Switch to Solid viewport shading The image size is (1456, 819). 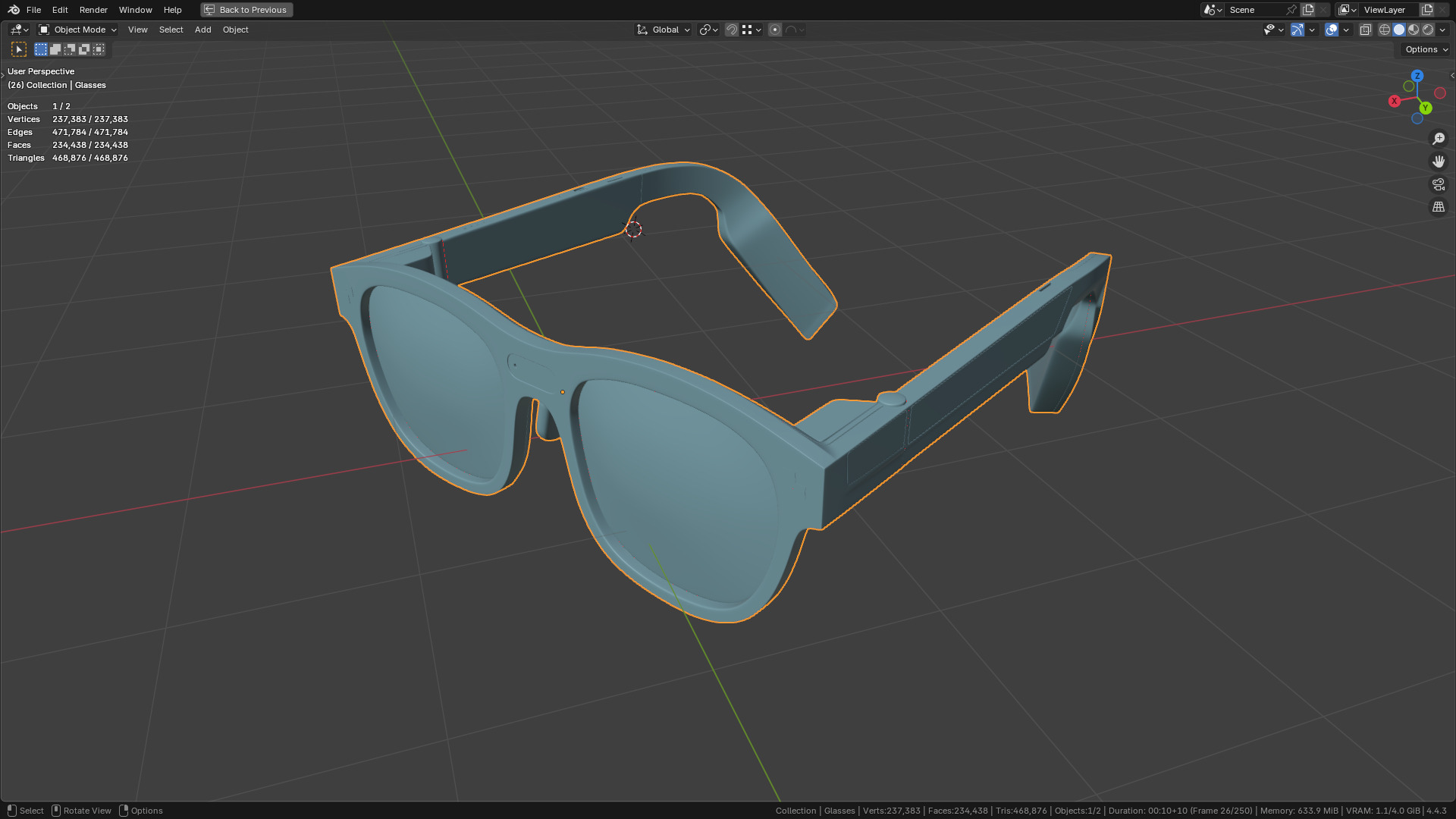tap(1399, 30)
